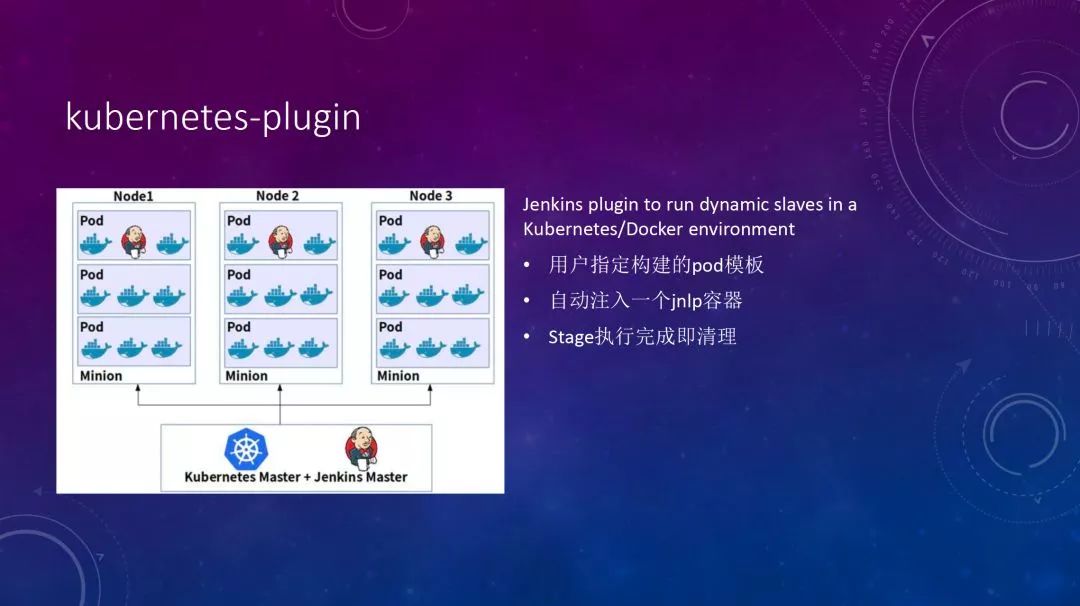
Task: Select center Docker whale in Node 3 middle pod
Action: tap(432, 295)
